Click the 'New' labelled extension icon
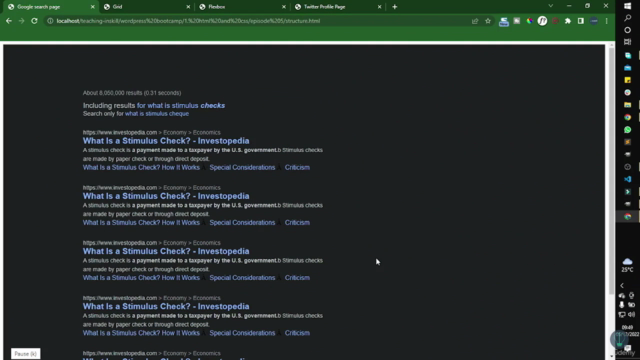Viewport: 640px width, 360px height. 504,21
